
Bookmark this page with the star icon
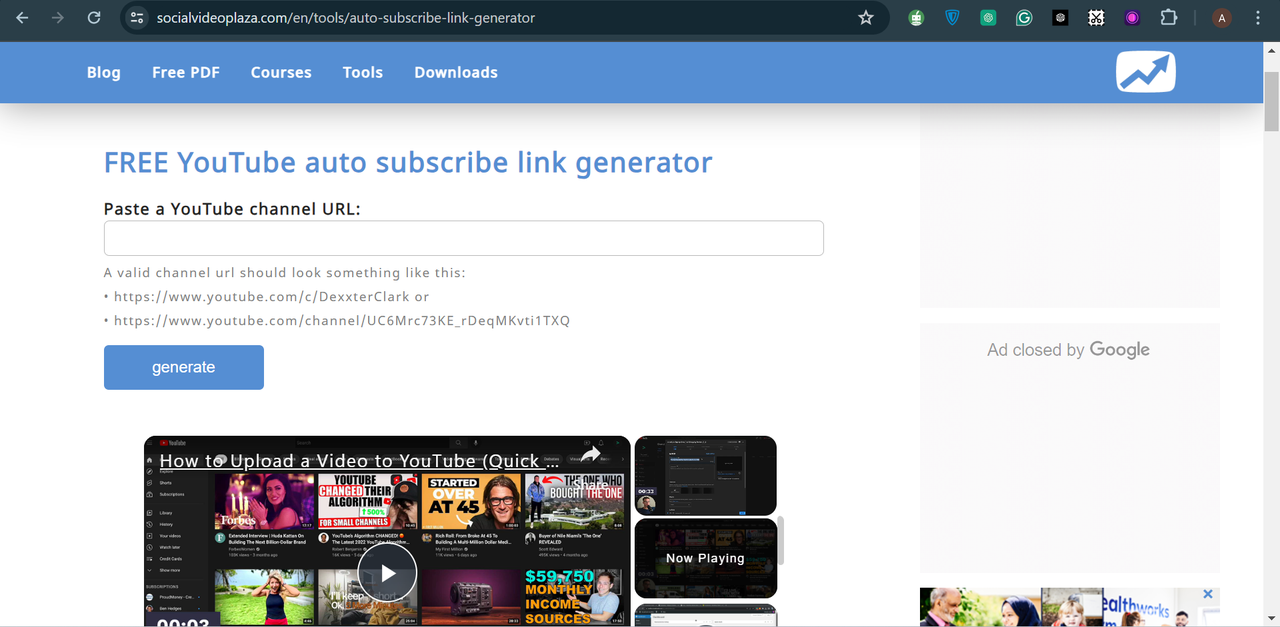[866, 18]
